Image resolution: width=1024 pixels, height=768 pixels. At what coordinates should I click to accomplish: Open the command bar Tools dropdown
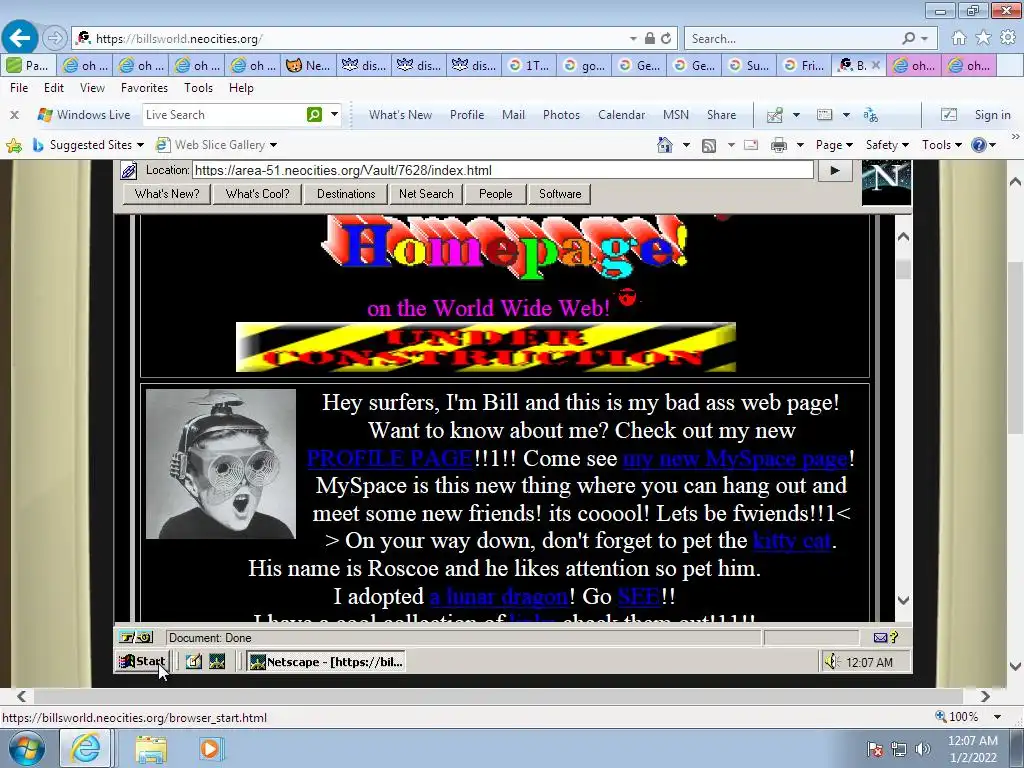coord(941,145)
